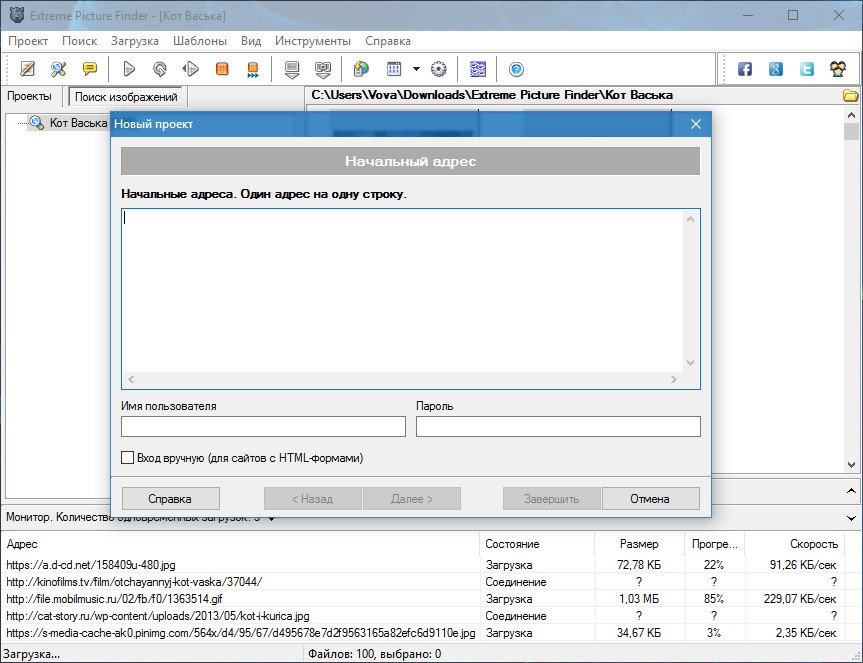Select the file.mobilmusic.ru 1363514.gif row
This screenshot has width=863, height=663.
[424, 599]
